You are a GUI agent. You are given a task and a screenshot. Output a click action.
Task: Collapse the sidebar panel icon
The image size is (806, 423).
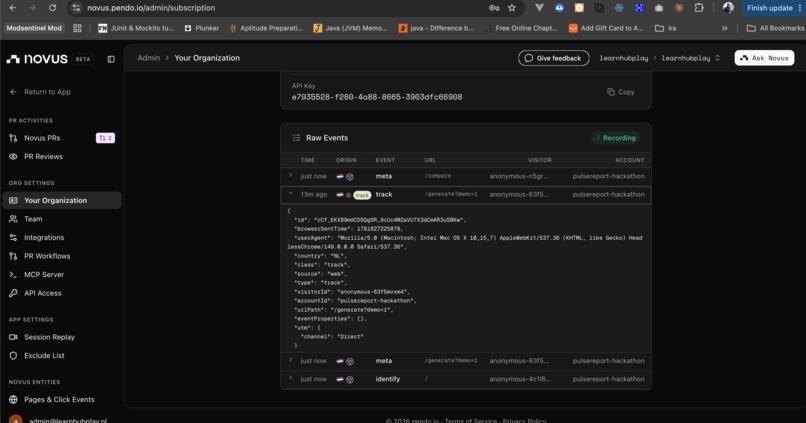[x=111, y=59]
